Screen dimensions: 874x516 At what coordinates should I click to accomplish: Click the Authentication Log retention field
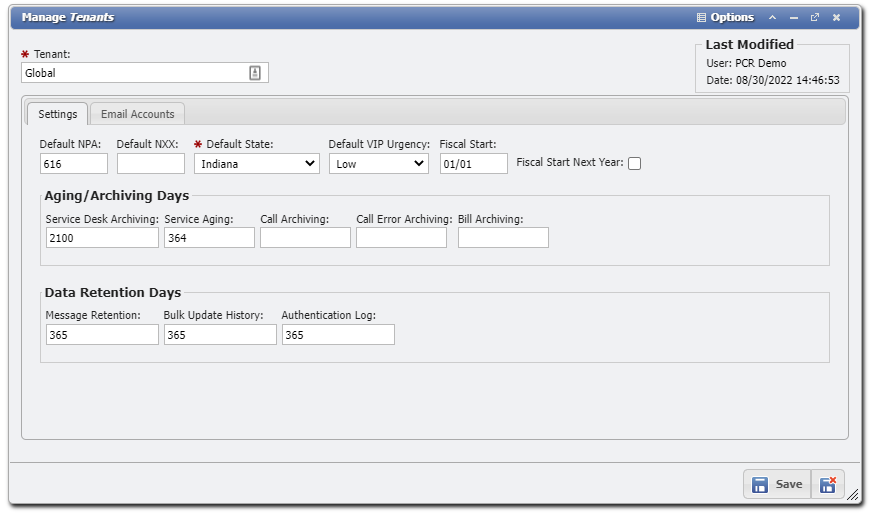point(338,335)
